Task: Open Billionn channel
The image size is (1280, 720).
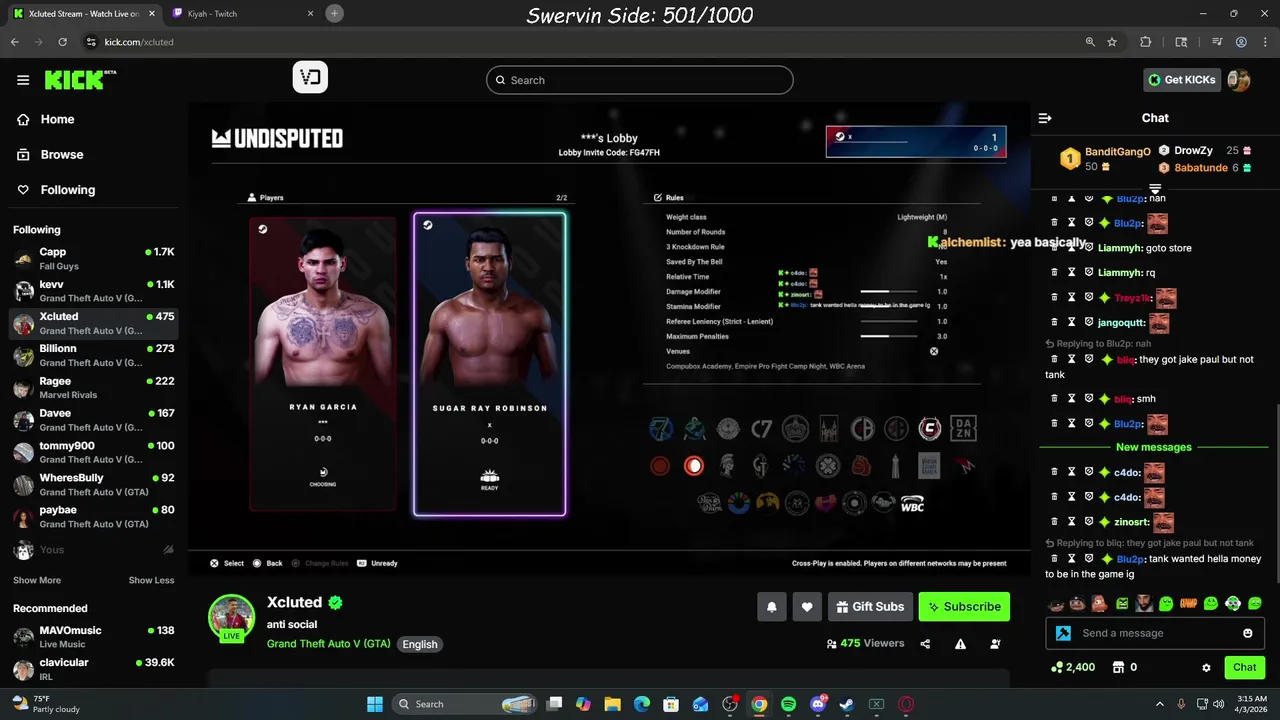Action: click(94, 355)
